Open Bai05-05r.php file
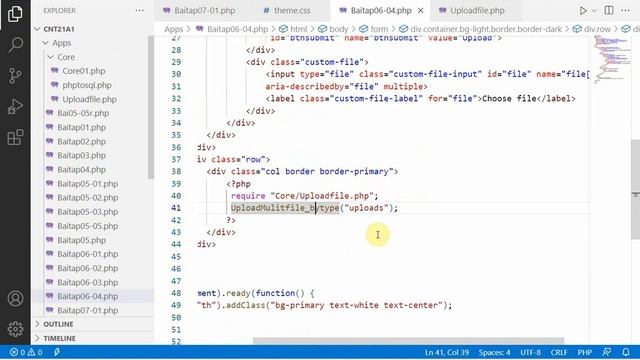This screenshot has width=640, height=360. pos(83,113)
